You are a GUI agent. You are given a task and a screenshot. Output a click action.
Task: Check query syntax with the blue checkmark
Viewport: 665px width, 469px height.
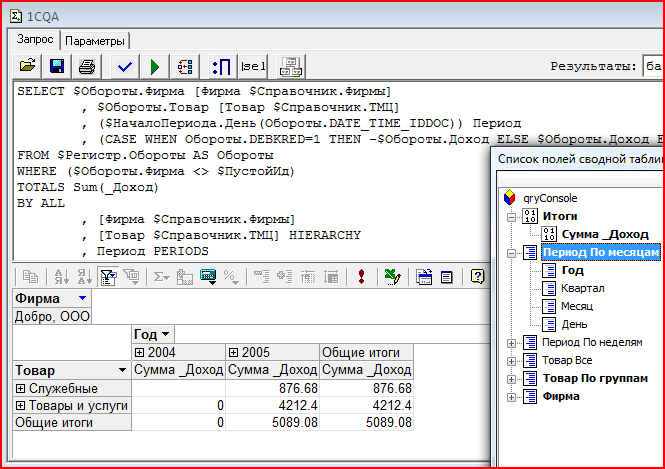pos(124,66)
